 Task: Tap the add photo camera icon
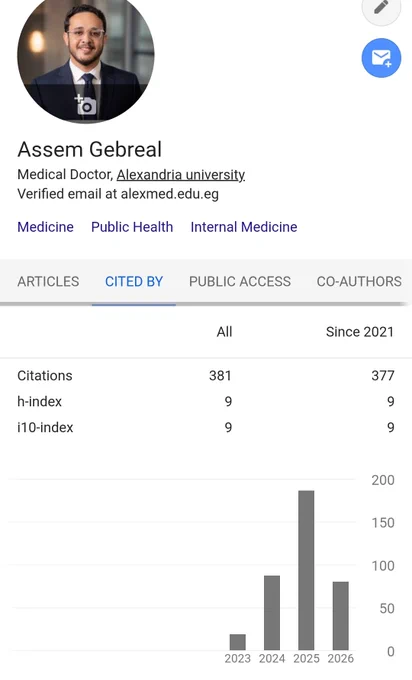point(85,104)
